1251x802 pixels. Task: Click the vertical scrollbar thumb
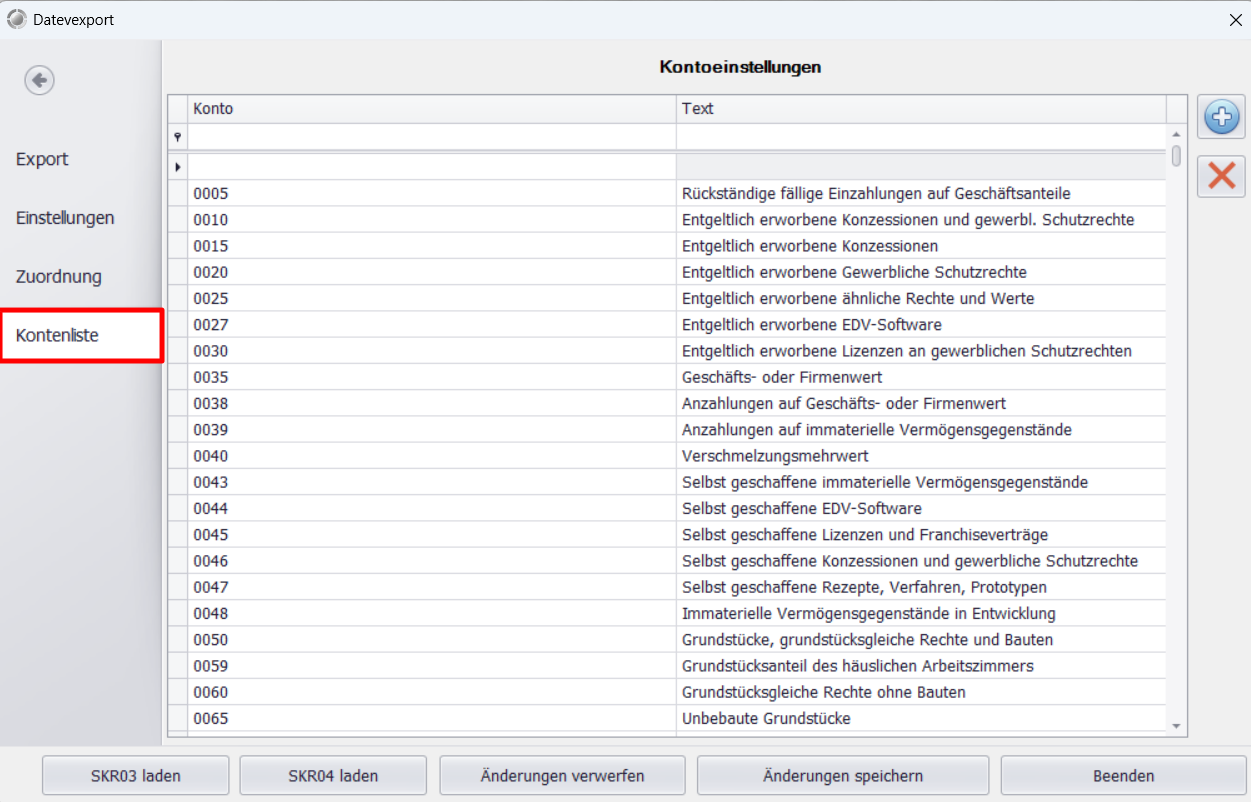pyautogui.click(x=1177, y=156)
